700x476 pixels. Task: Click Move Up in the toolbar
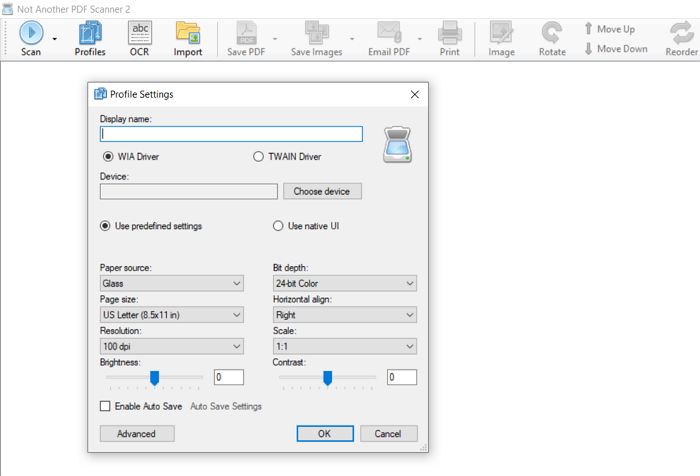(610, 29)
